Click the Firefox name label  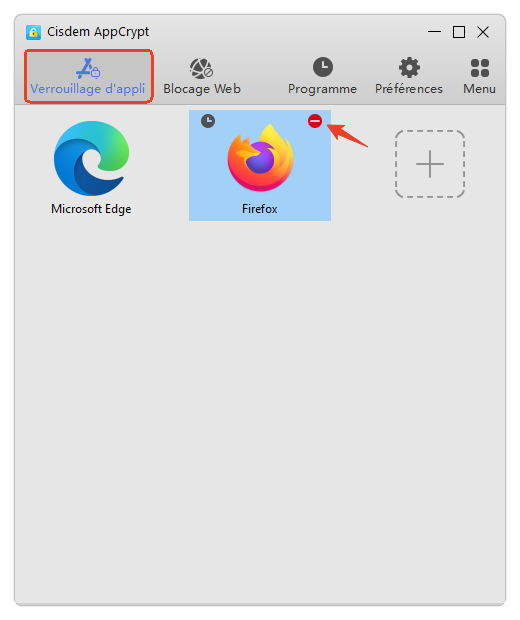tap(259, 209)
